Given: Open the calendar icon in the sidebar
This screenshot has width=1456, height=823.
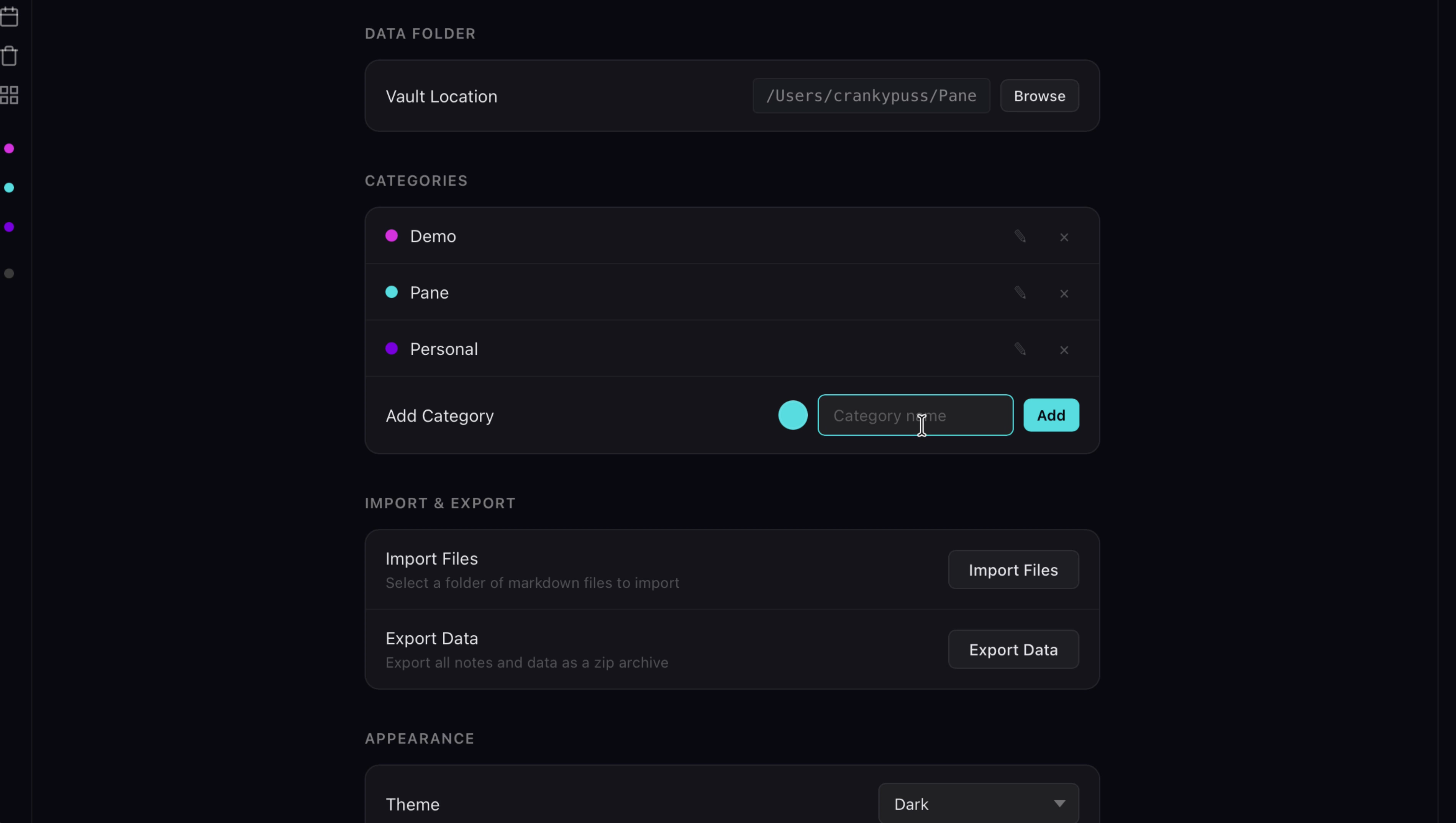Looking at the screenshot, I should click(9, 16).
